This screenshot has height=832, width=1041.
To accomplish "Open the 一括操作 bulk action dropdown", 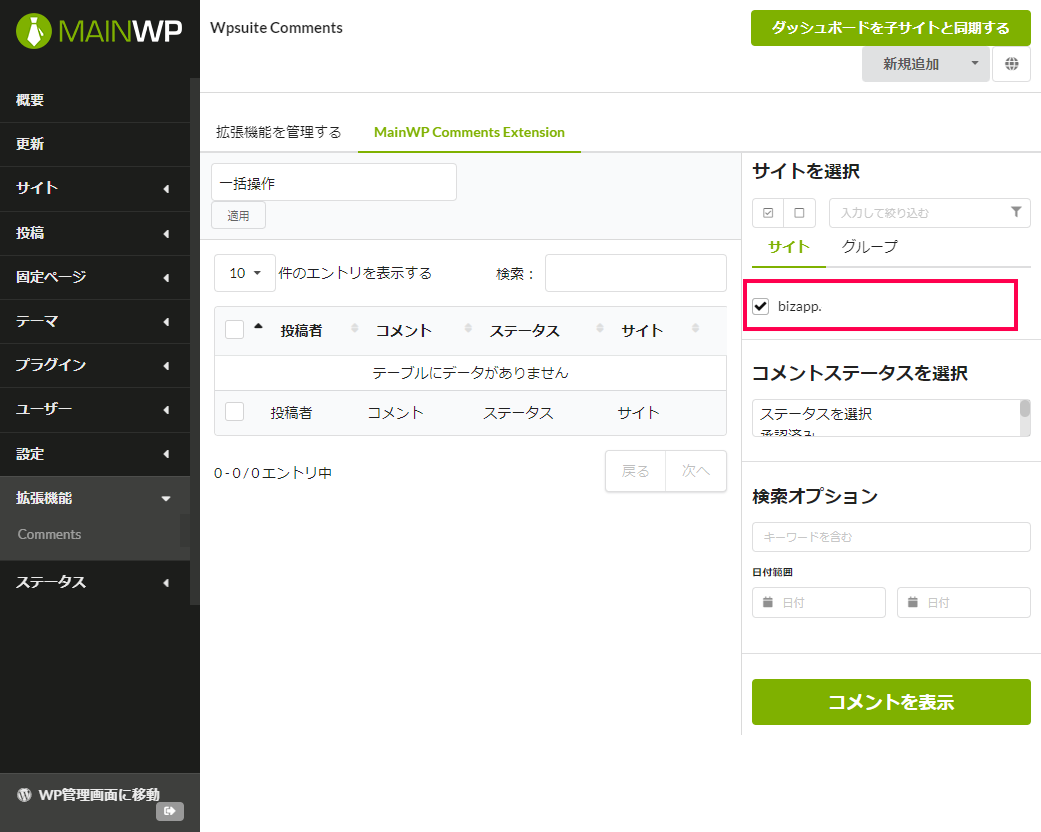I will [x=334, y=183].
